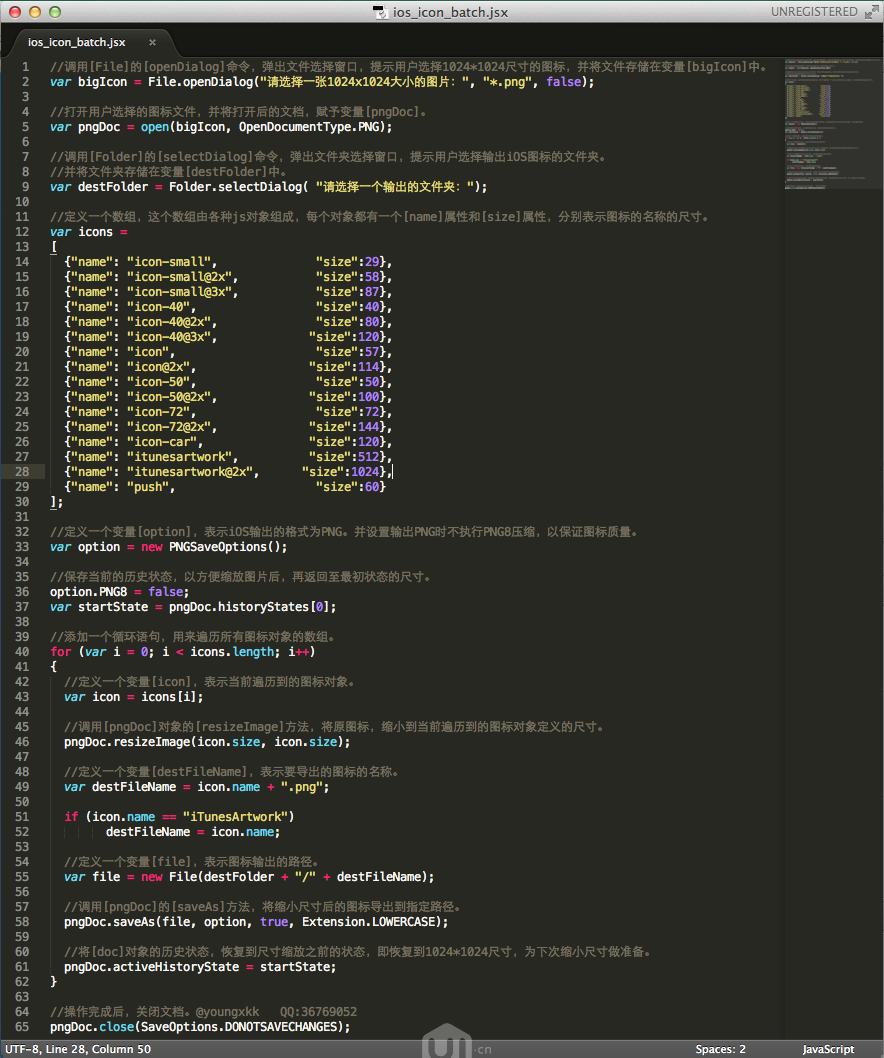Click the comment with QQ:36769052
Image resolution: width=884 pixels, height=1058 pixels.
[x=204, y=1012]
